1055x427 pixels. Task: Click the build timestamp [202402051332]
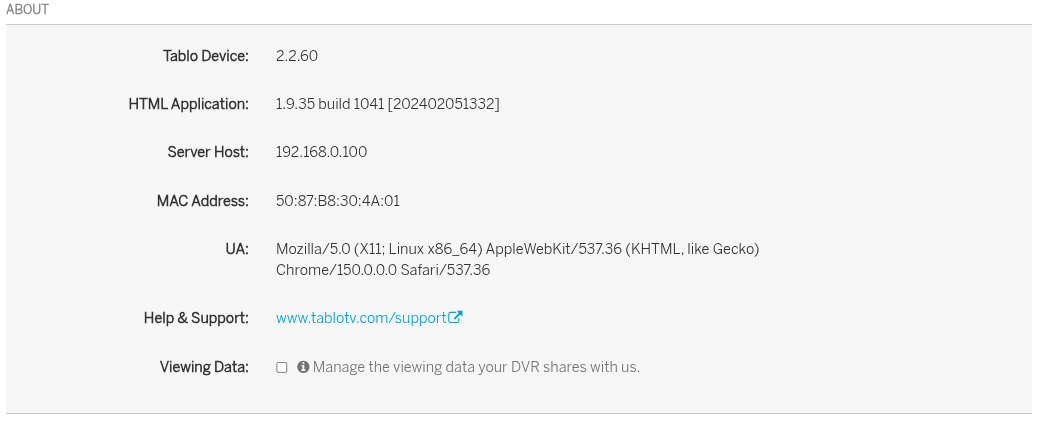tap(443, 104)
